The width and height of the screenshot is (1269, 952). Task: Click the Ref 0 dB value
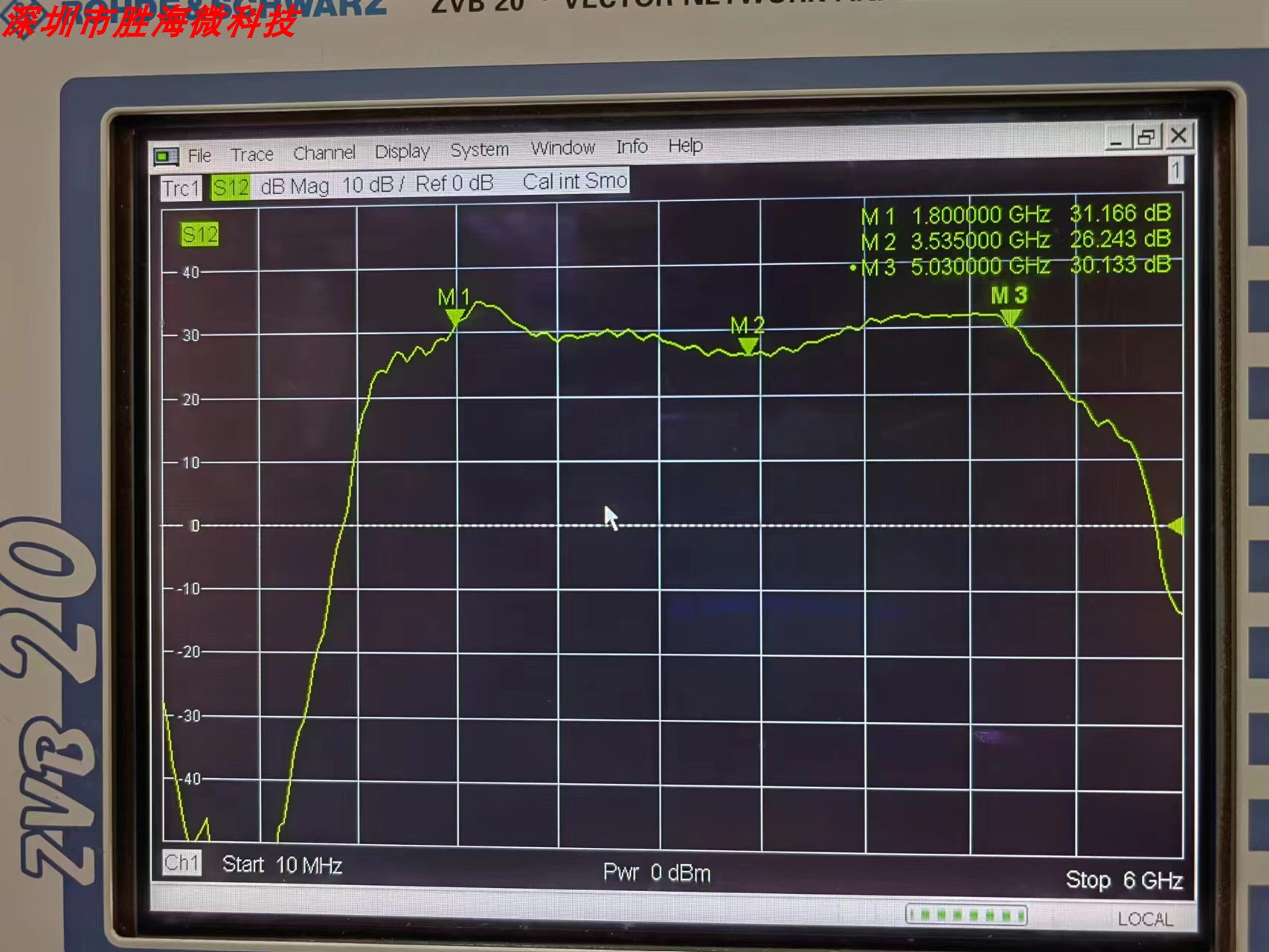tap(454, 183)
